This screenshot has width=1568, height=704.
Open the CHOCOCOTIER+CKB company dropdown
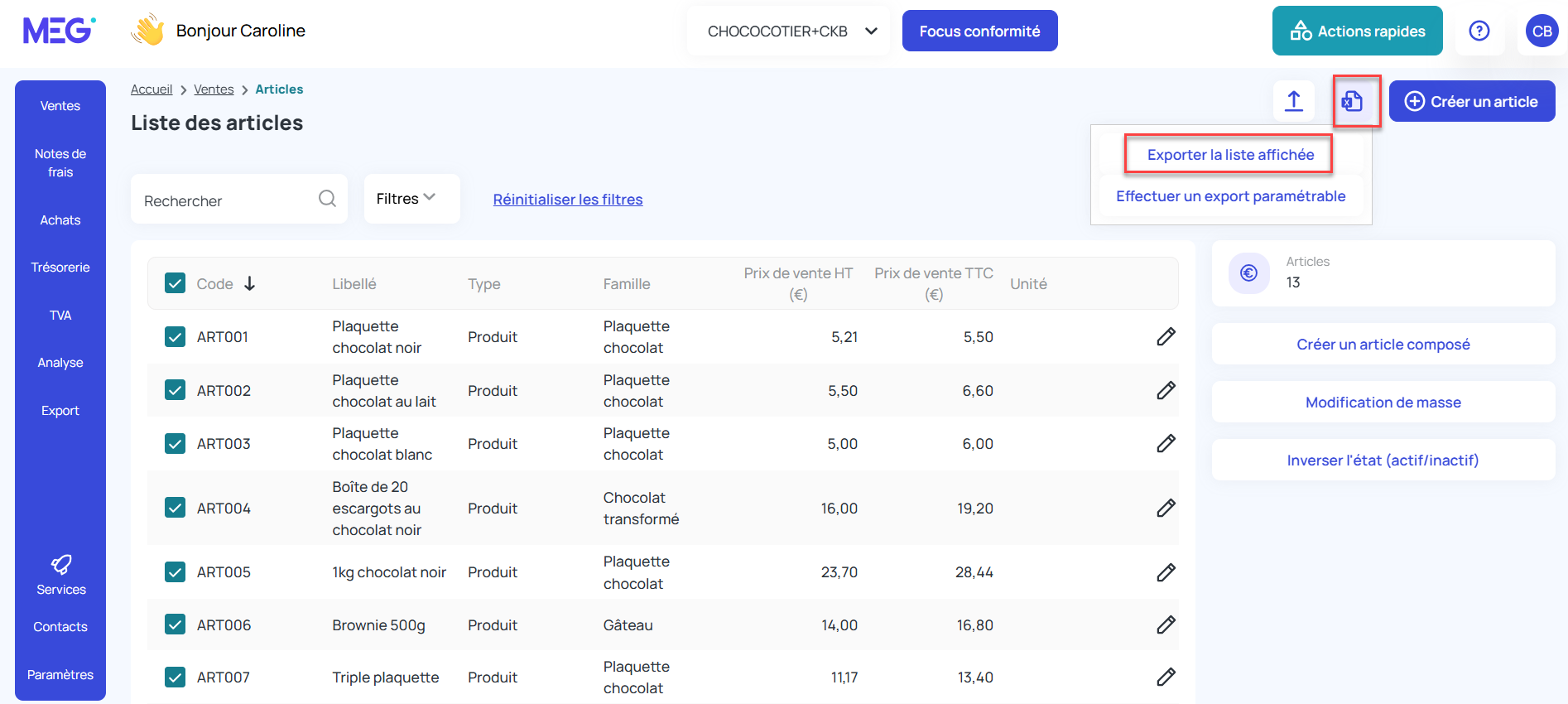point(789,31)
